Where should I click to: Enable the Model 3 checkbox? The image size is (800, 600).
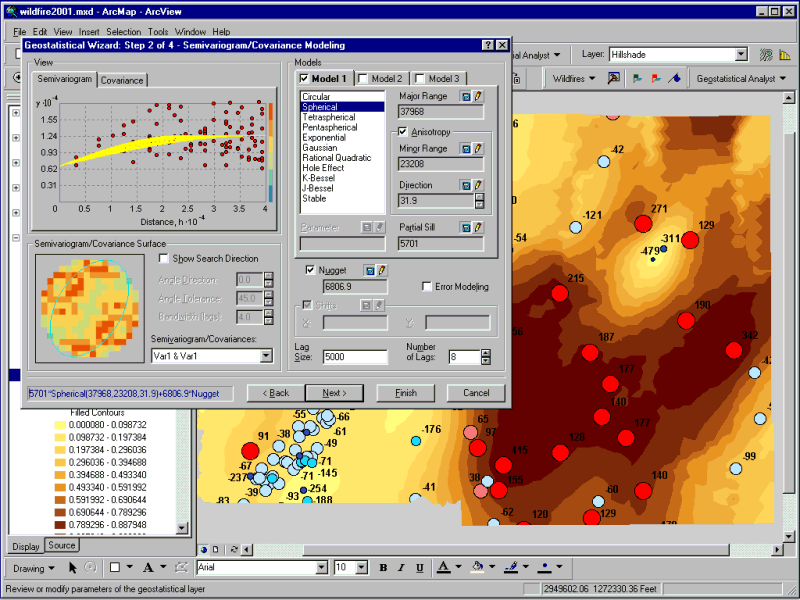420,79
